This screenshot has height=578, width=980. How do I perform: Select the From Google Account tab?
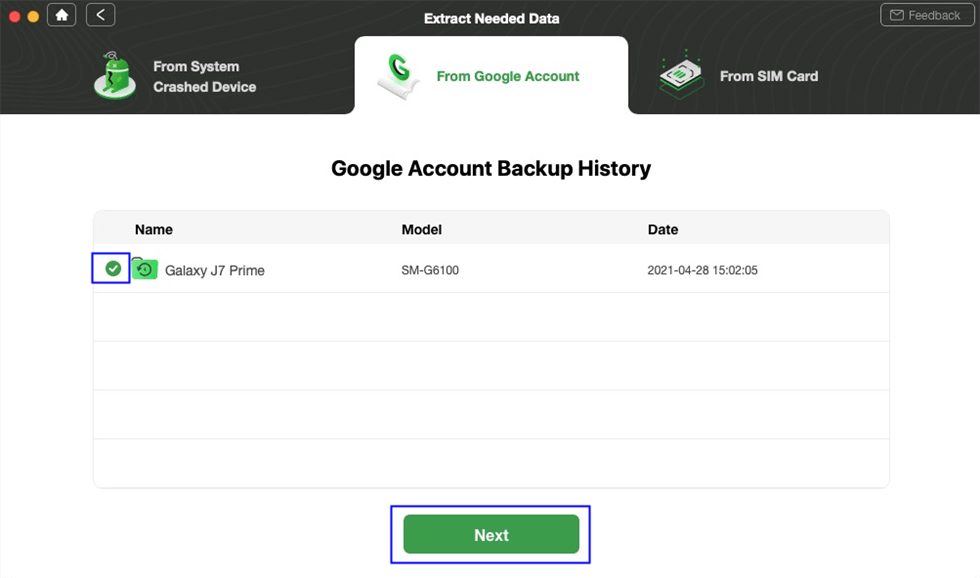[508, 76]
